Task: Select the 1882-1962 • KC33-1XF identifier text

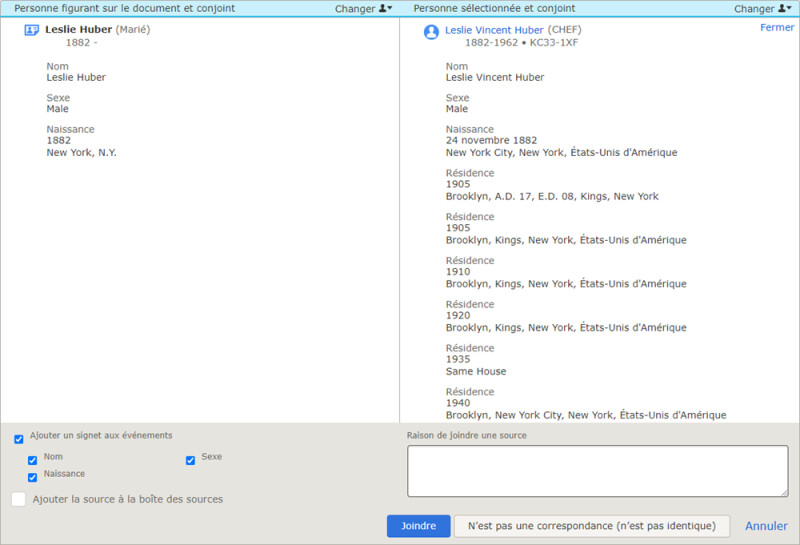Action: (521, 43)
